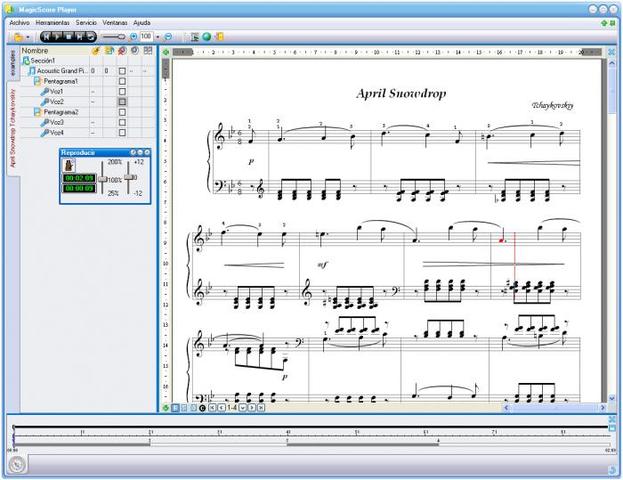This screenshot has width=623, height=480.
Task: Go to the first page with the |< button
Action: coord(213,408)
